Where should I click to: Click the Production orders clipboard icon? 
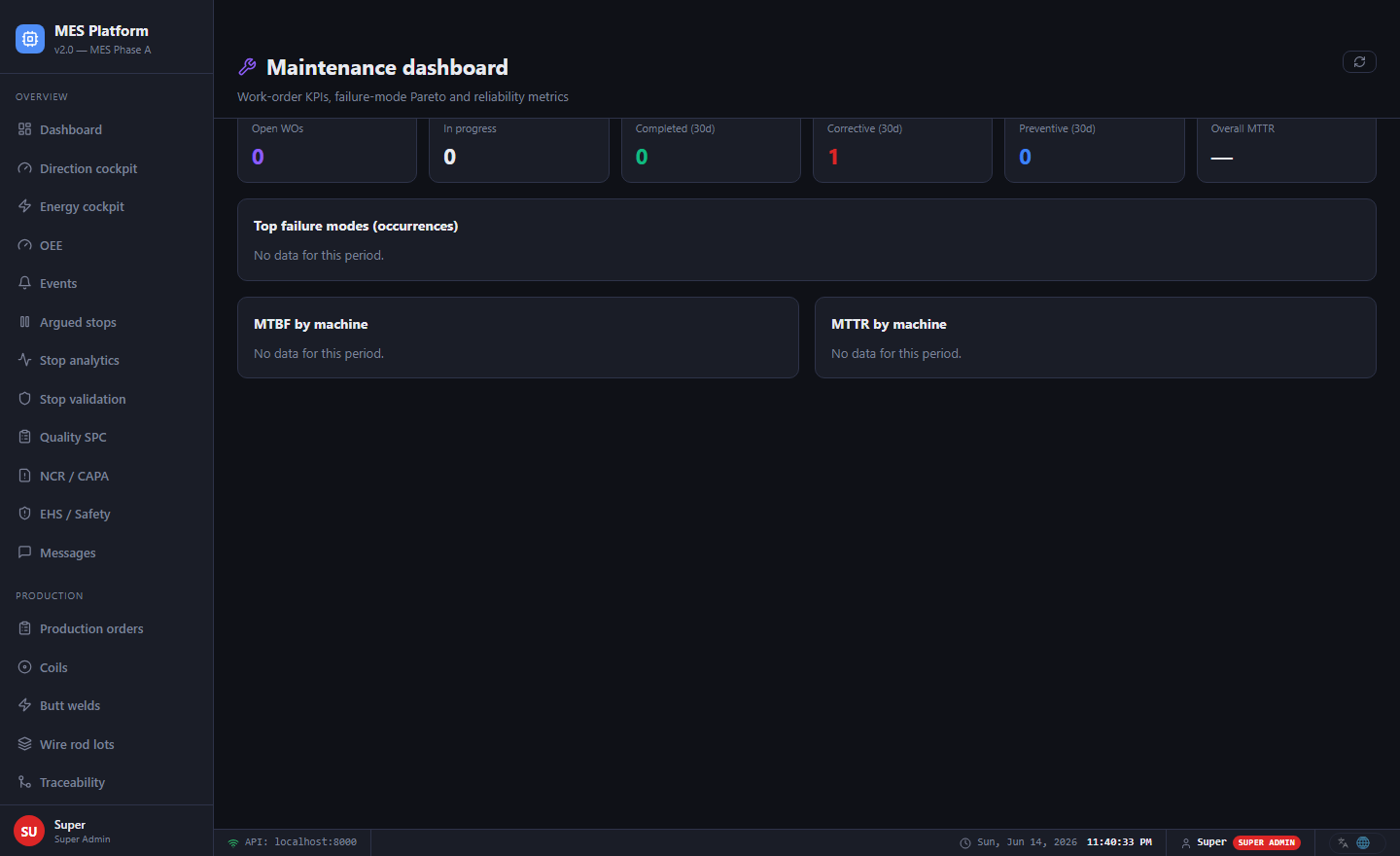pyautogui.click(x=24, y=628)
